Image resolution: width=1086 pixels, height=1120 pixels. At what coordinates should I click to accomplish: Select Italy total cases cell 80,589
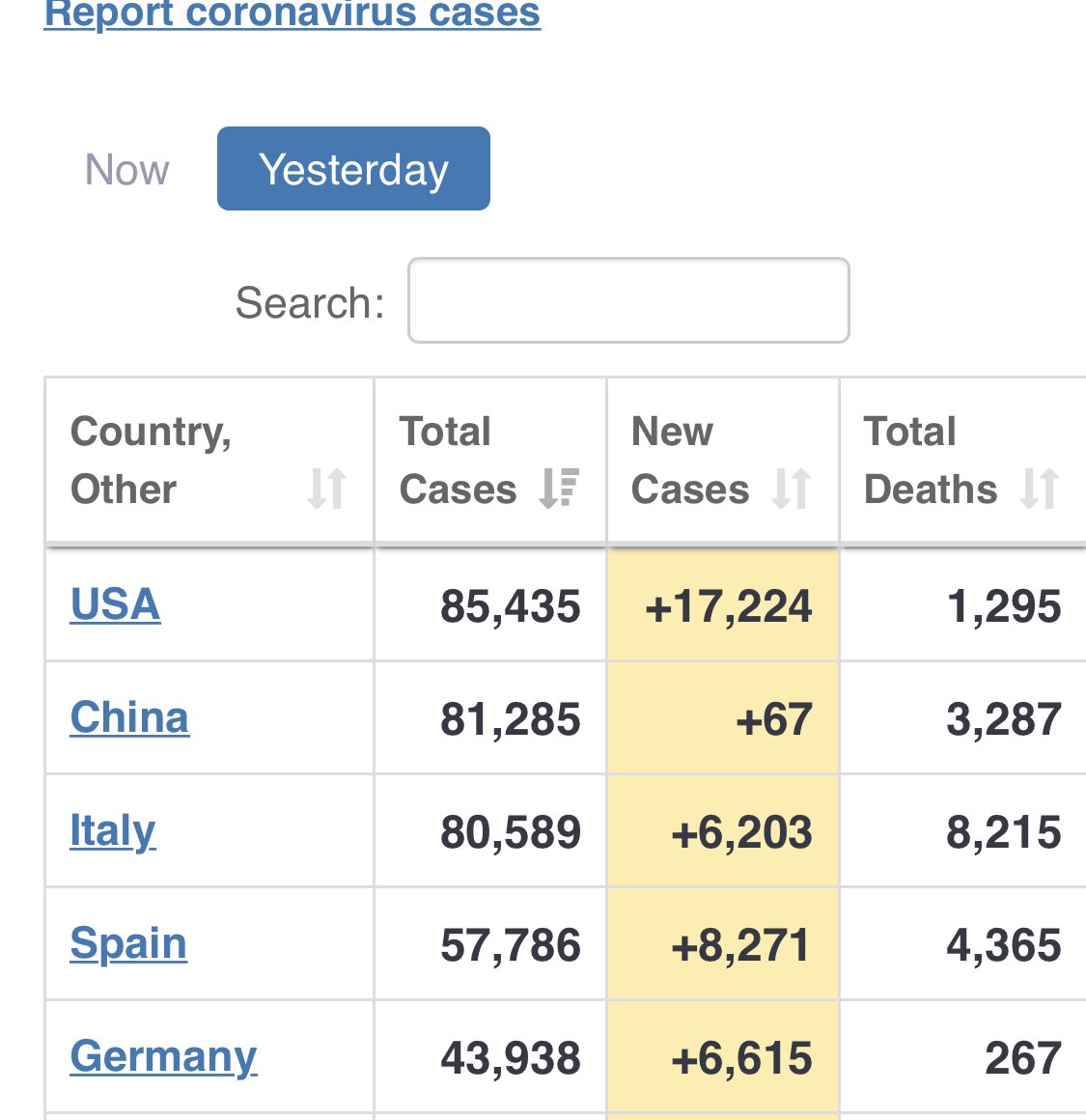(489, 831)
